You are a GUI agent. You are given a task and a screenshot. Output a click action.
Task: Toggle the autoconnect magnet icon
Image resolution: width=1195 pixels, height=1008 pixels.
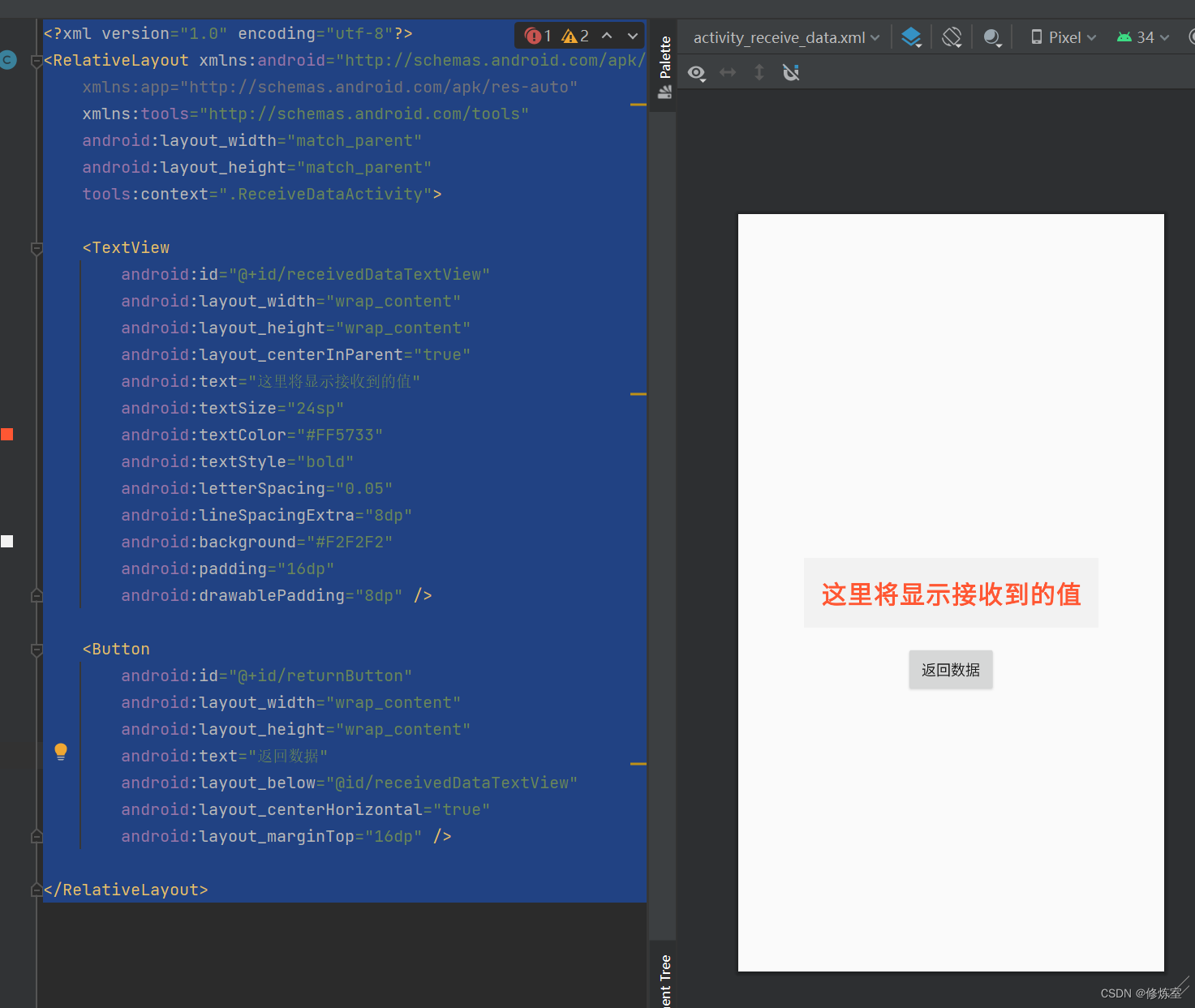[791, 72]
